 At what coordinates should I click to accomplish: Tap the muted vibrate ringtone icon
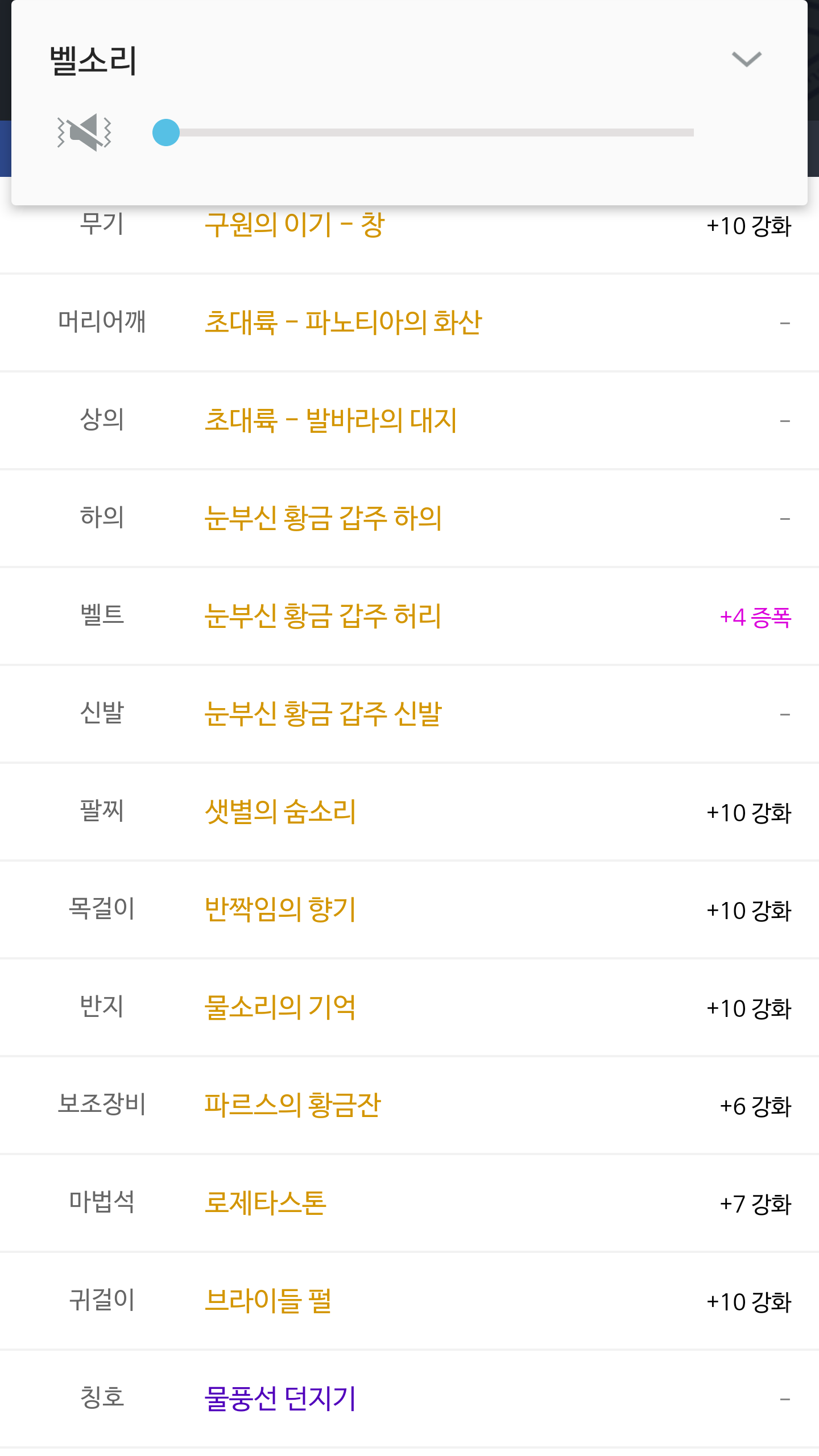(84, 132)
